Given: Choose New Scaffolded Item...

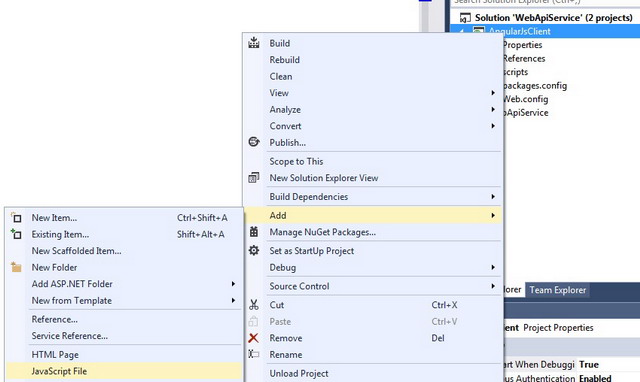Looking at the screenshot, I should point(124,251).
